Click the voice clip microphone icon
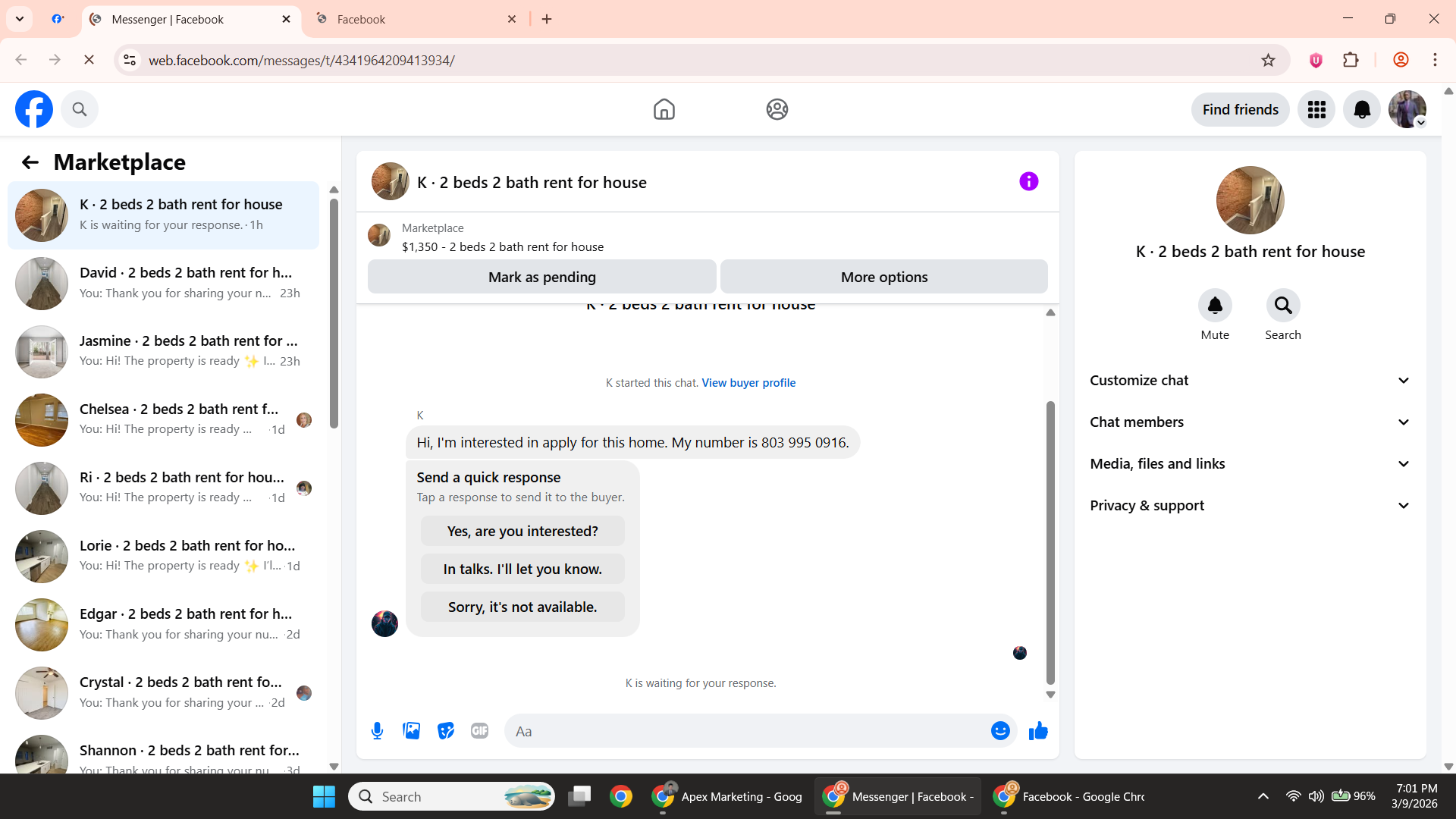 (x=377, y=731)
